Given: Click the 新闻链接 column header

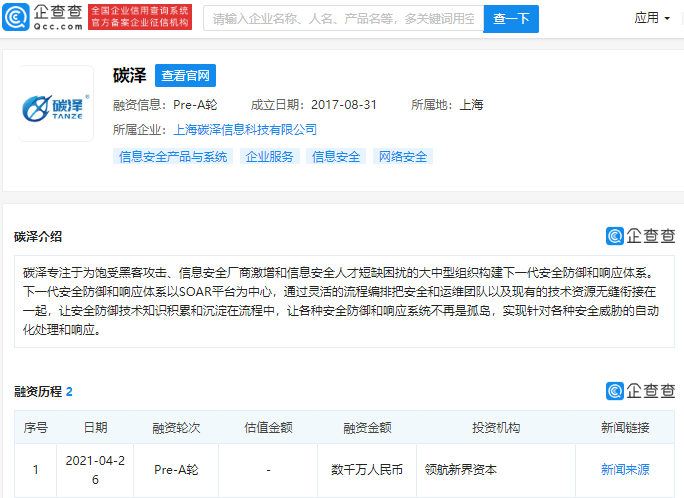Looking at the screenshot, I should point(625,428).
